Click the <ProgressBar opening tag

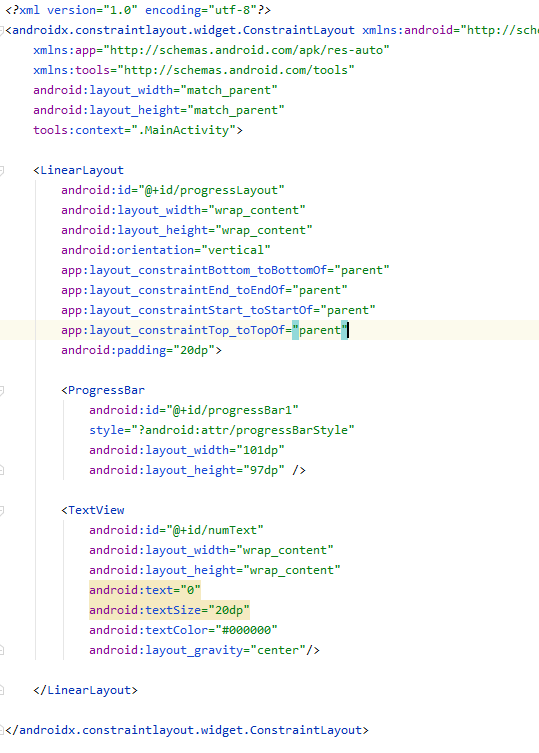tap(103, 390)
